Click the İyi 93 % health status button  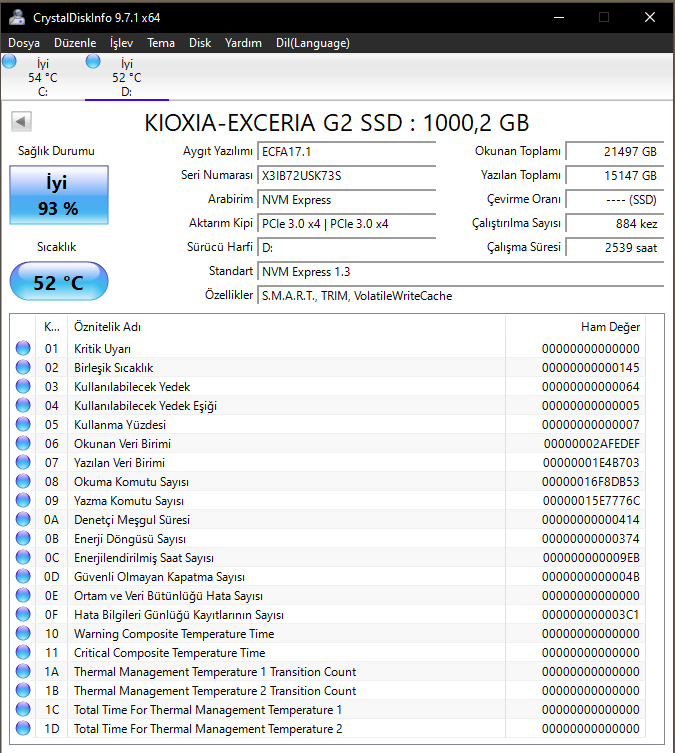point(59,195)
